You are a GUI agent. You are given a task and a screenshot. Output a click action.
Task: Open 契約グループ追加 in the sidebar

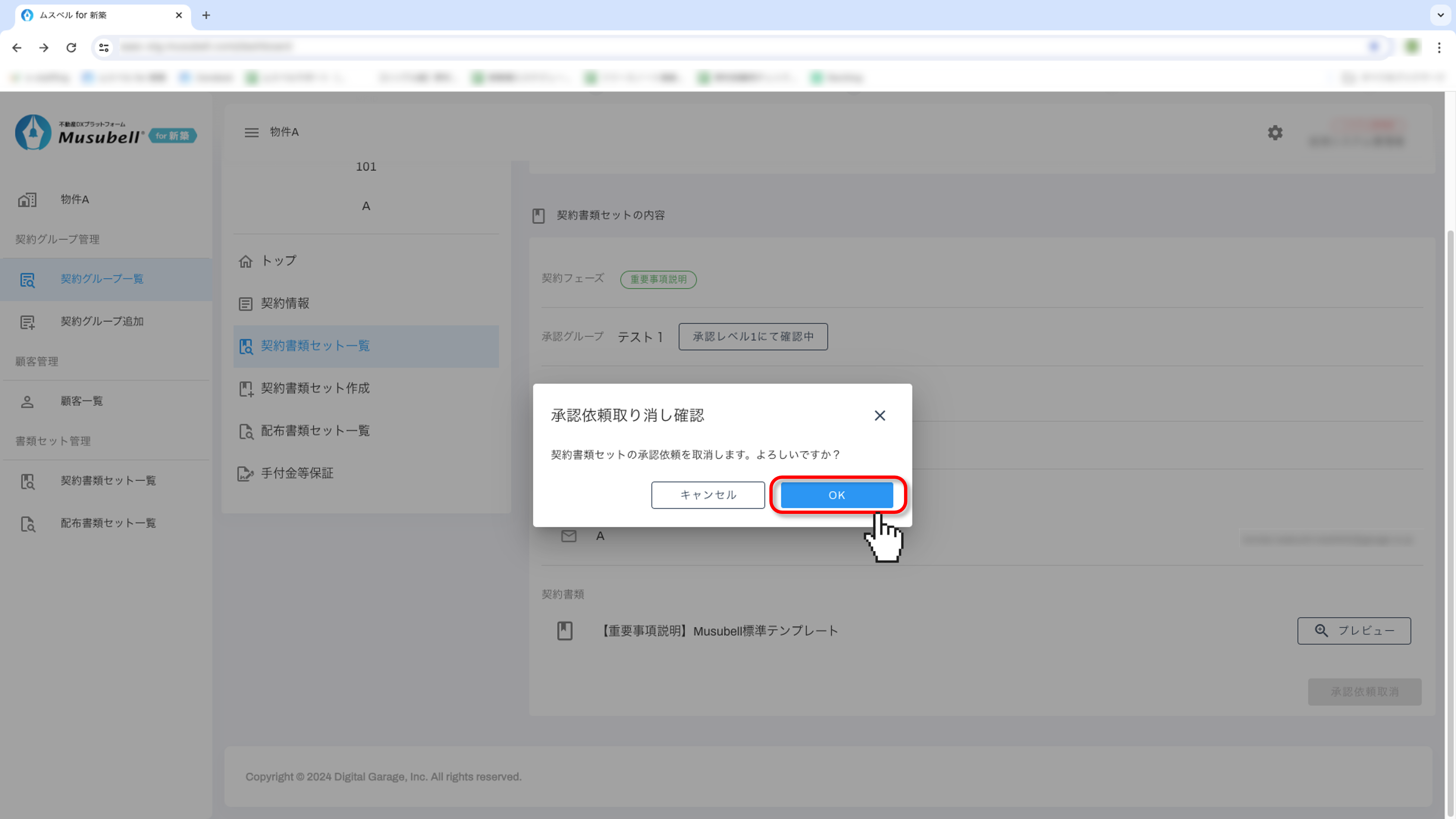[102, 322]
